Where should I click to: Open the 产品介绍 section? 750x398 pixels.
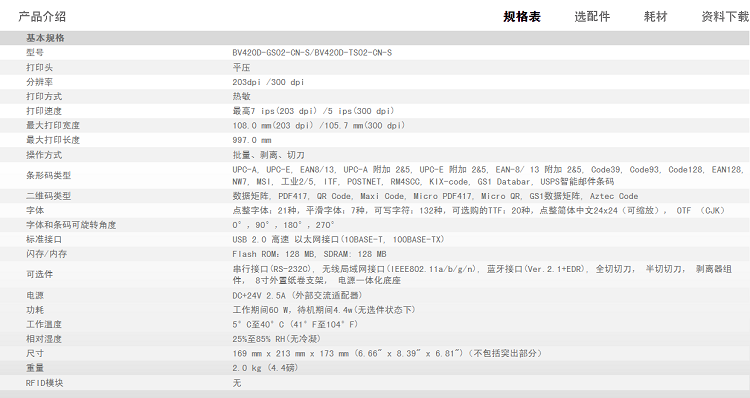pos(42,17)
